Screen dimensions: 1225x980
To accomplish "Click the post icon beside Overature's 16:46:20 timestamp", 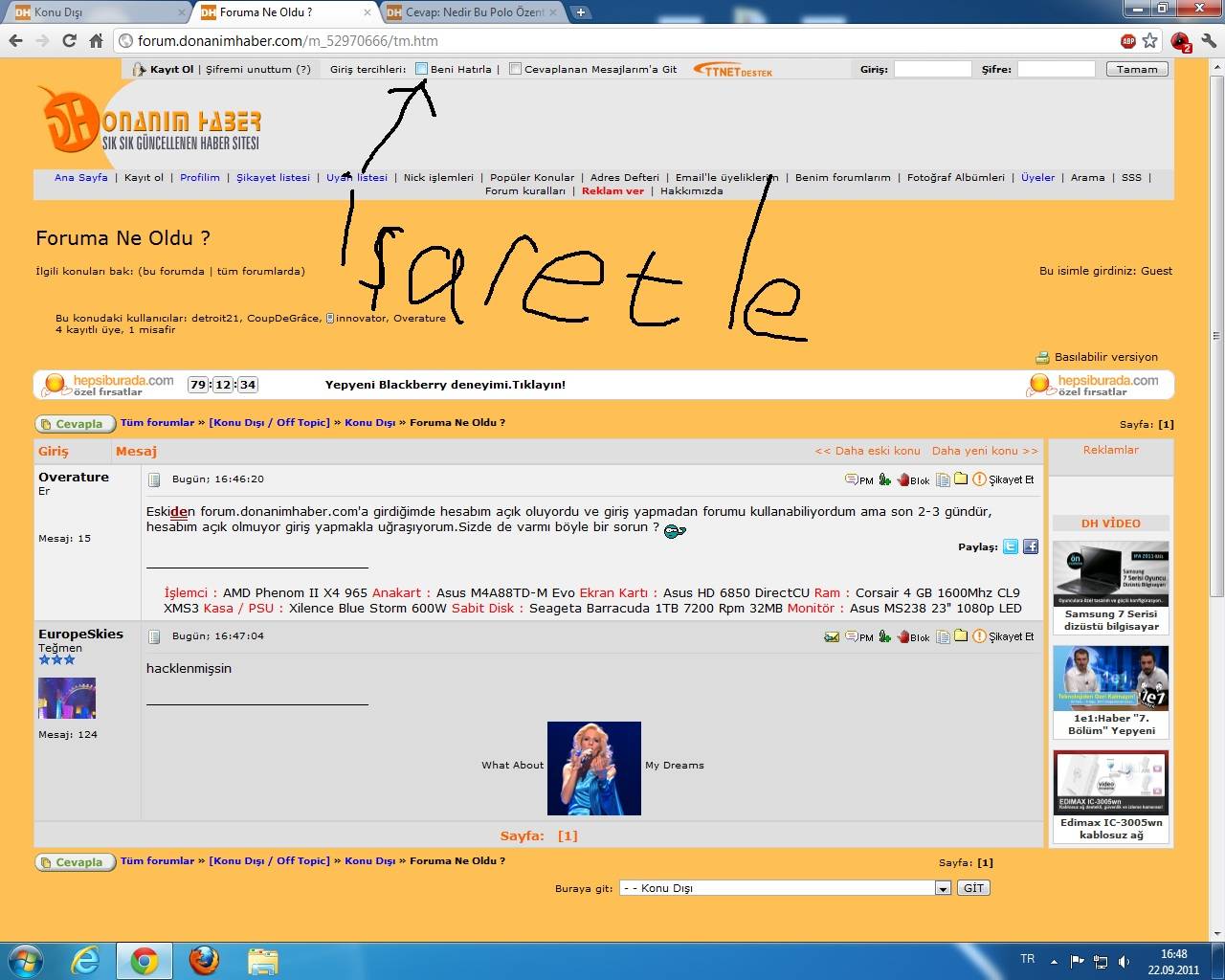I will 153,479.
